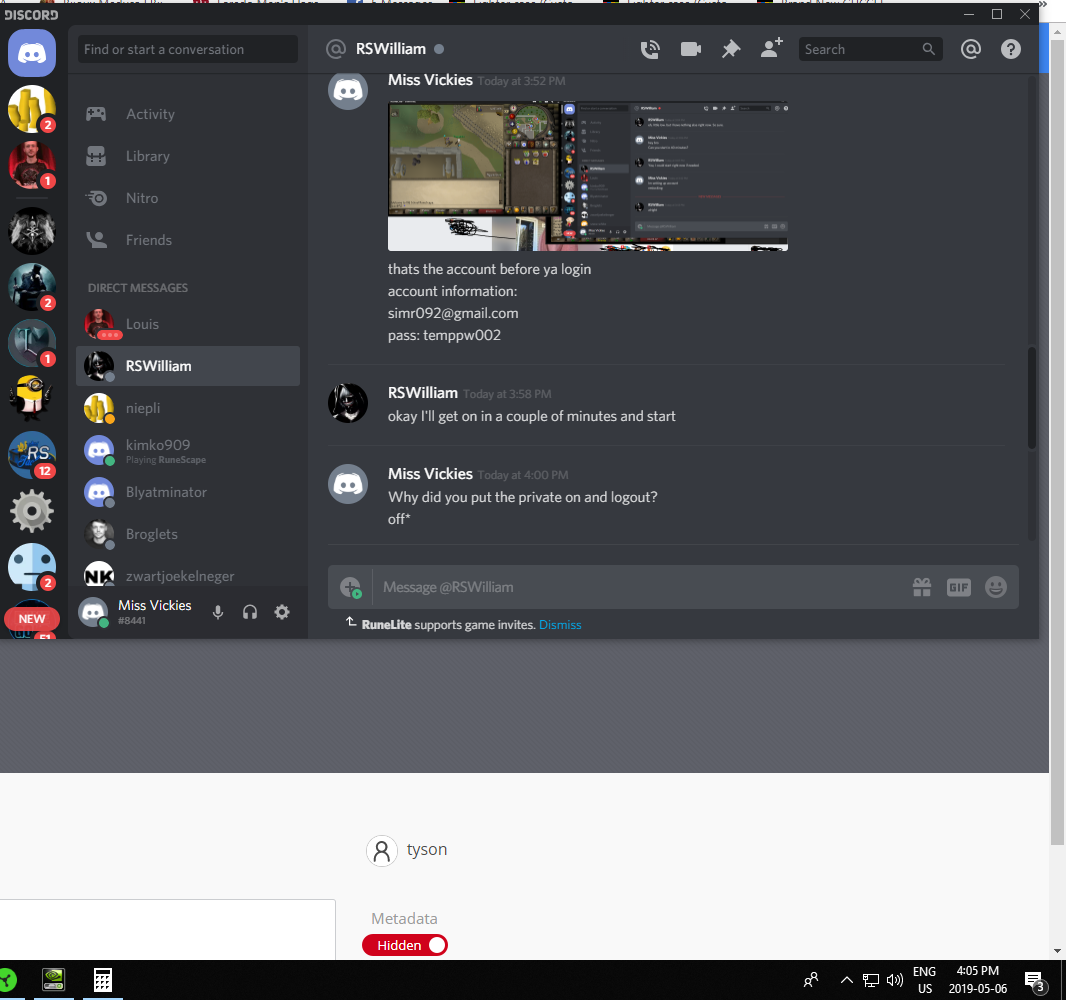Viewport: 1066px width, 1000px height.
Task: Open the calculator in taskbar
Action: (x=103, y=980)
